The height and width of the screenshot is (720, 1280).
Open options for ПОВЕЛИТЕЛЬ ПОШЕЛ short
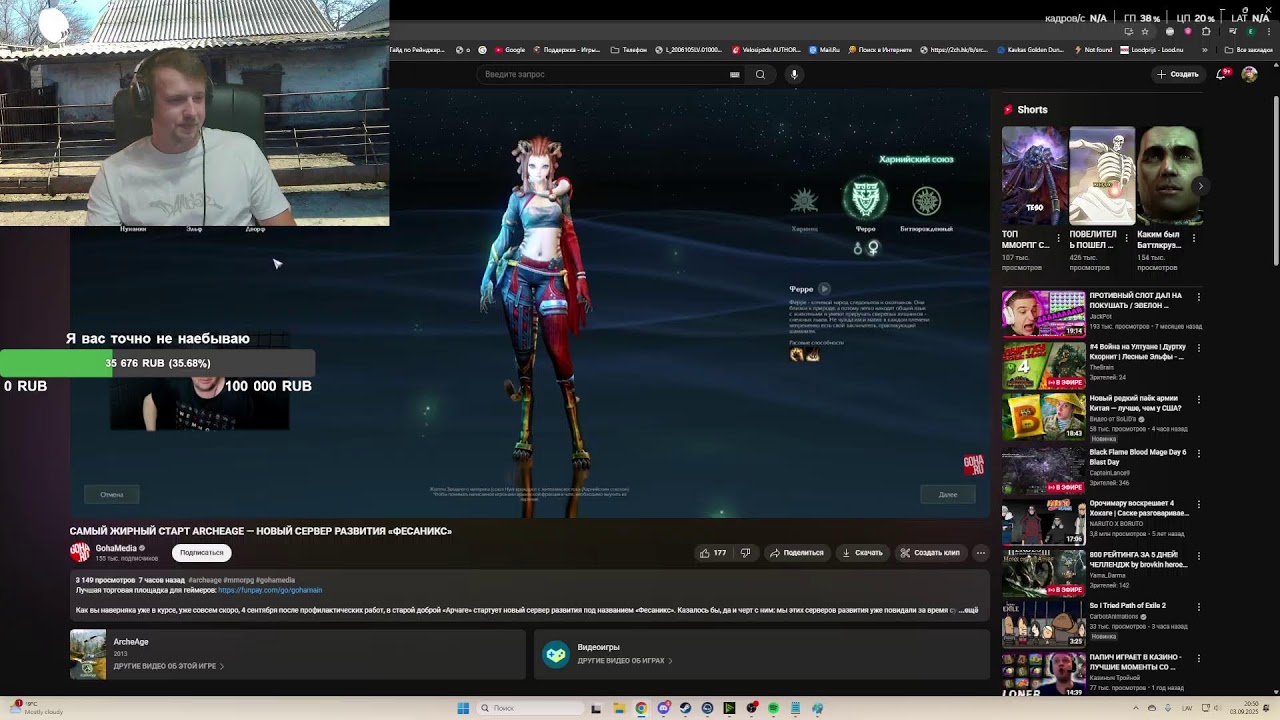click(x=1127, y=239)
